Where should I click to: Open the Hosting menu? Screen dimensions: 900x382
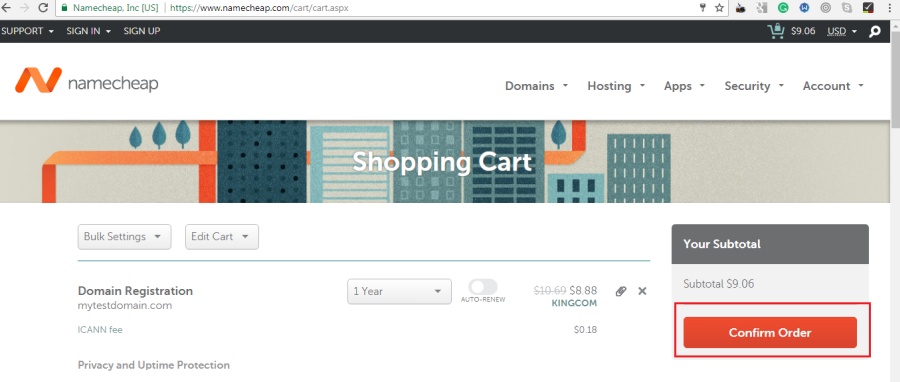point(616,86)
